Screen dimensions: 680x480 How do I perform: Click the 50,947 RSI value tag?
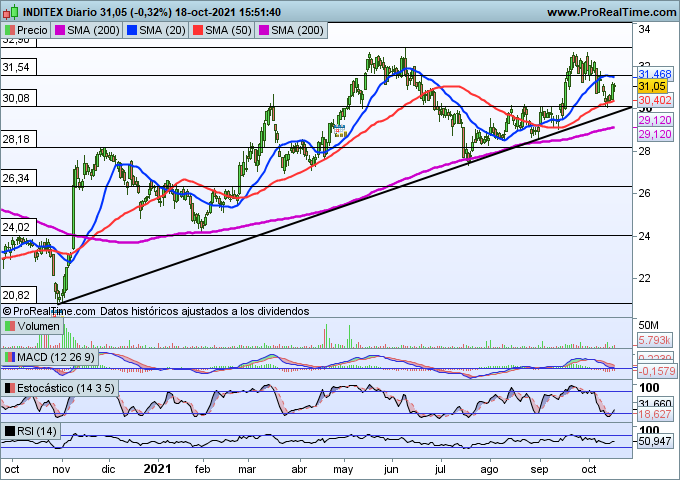(x=655, y=442)
